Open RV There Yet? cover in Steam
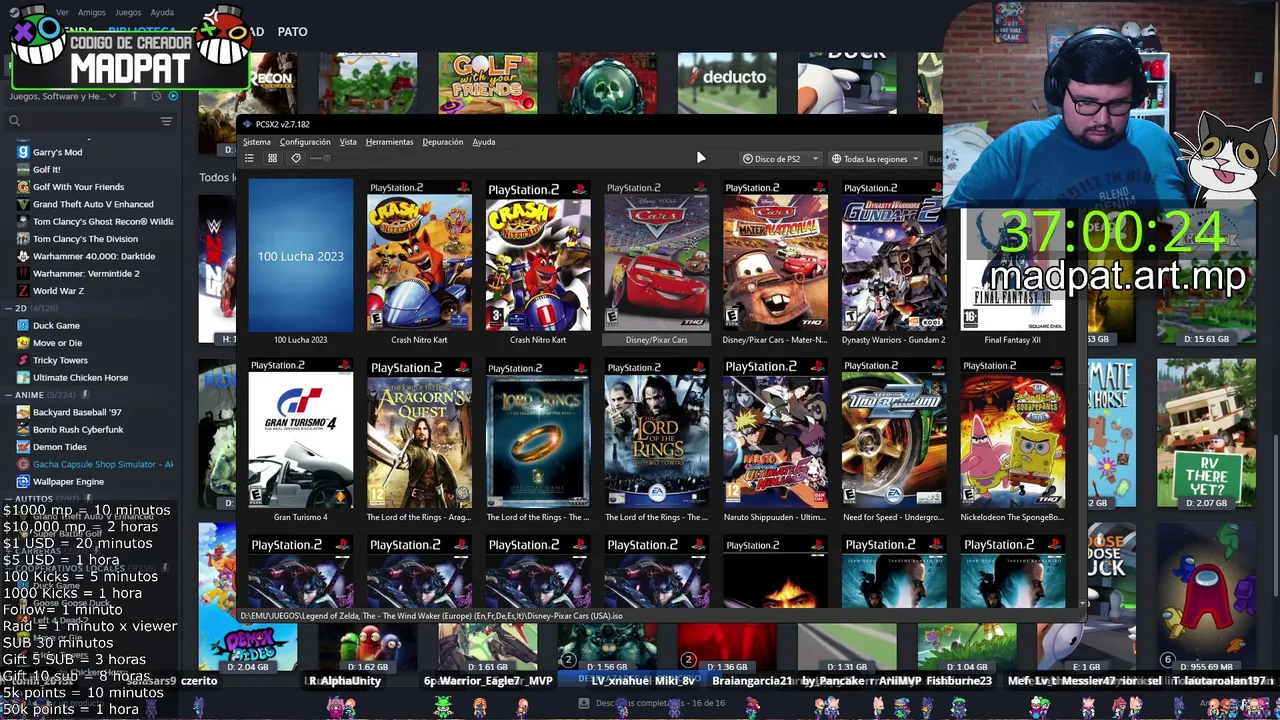Screen dimensions: 1280x720 [x=1206, y=433]
